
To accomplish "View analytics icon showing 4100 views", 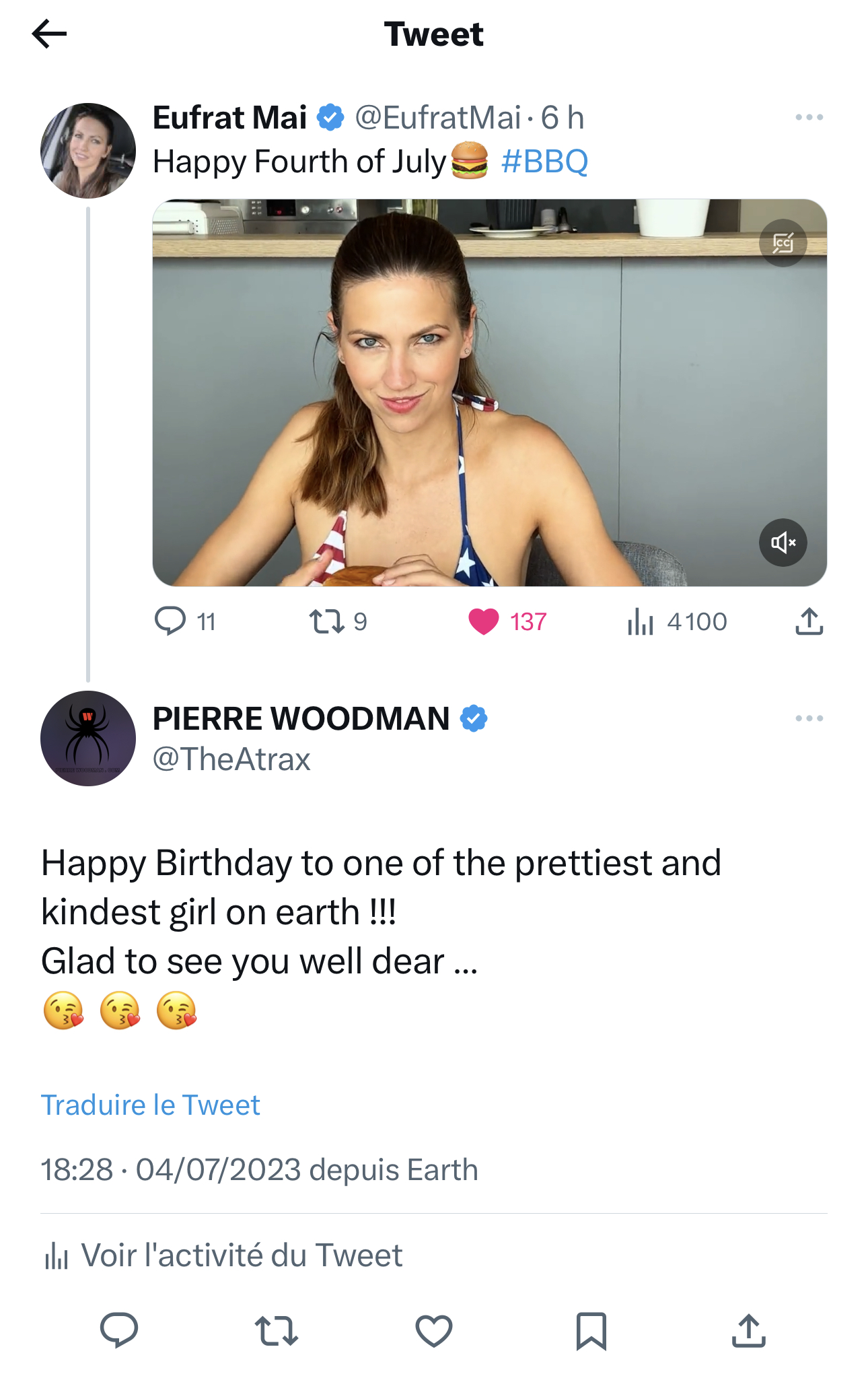I will [641, 621].
